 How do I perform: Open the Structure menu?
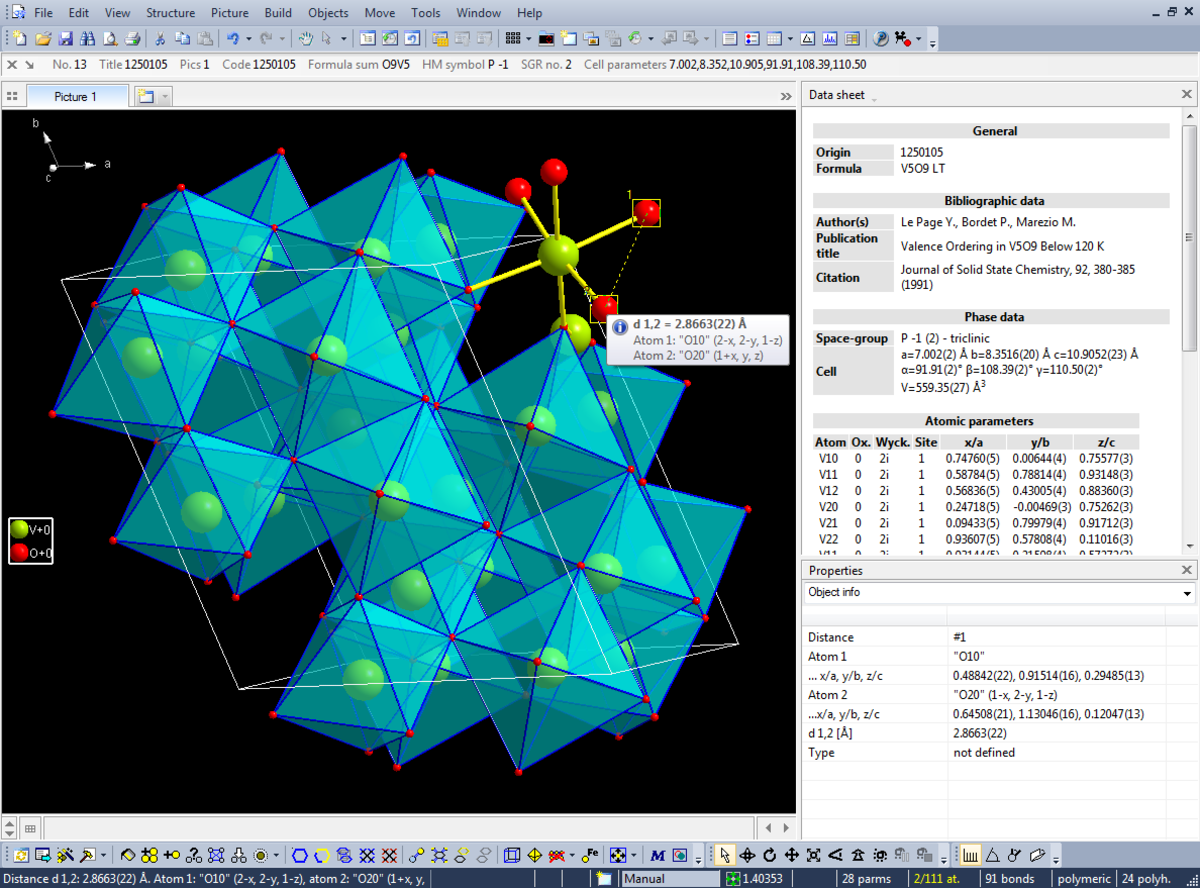coord(170,13)
